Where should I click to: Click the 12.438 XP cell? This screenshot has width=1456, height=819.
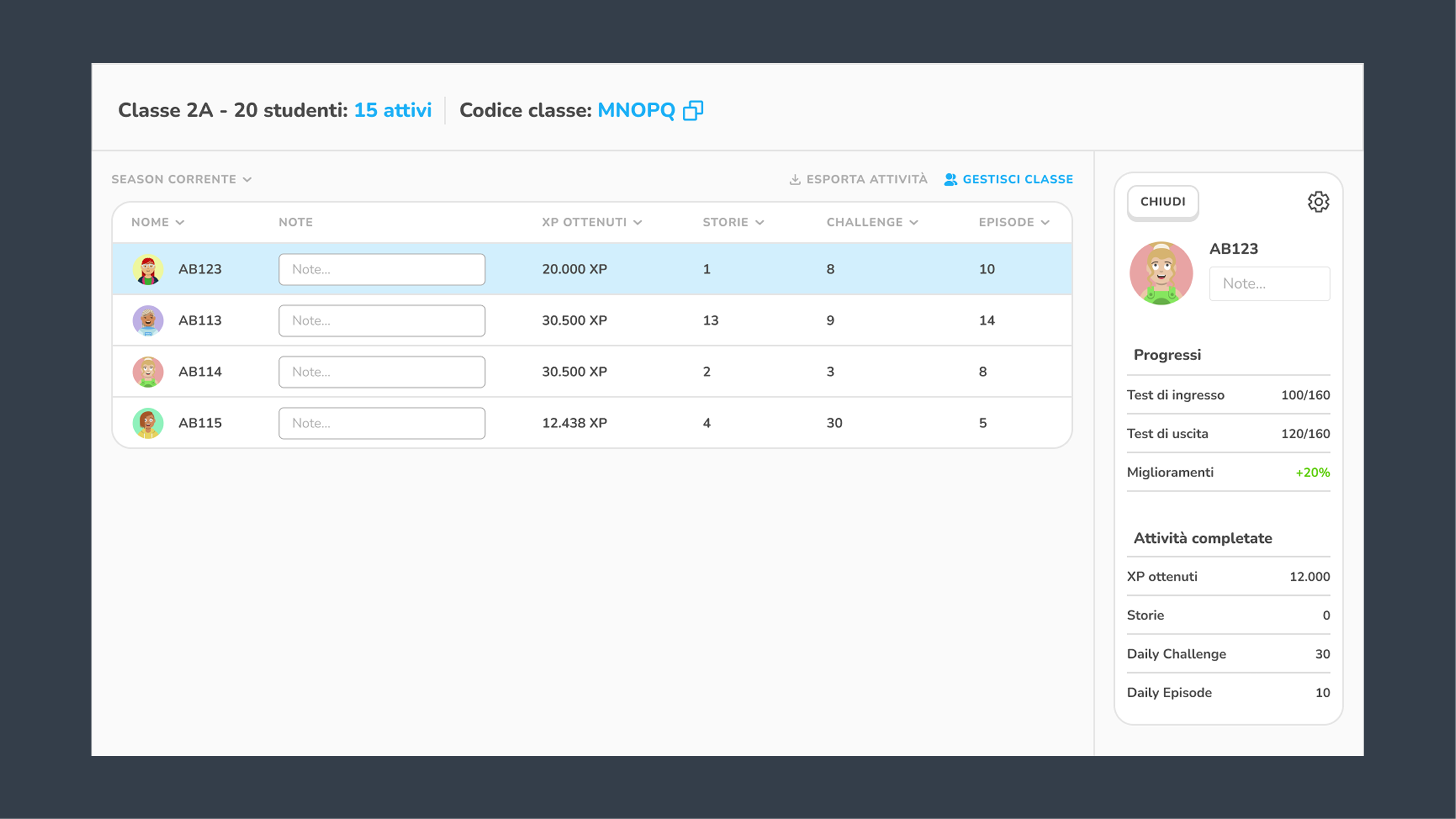574,423
